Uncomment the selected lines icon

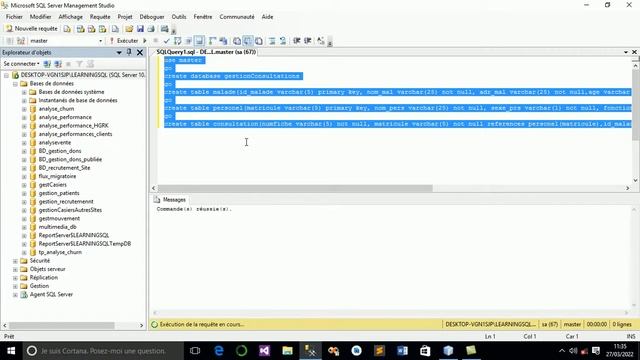pos(282,41)
